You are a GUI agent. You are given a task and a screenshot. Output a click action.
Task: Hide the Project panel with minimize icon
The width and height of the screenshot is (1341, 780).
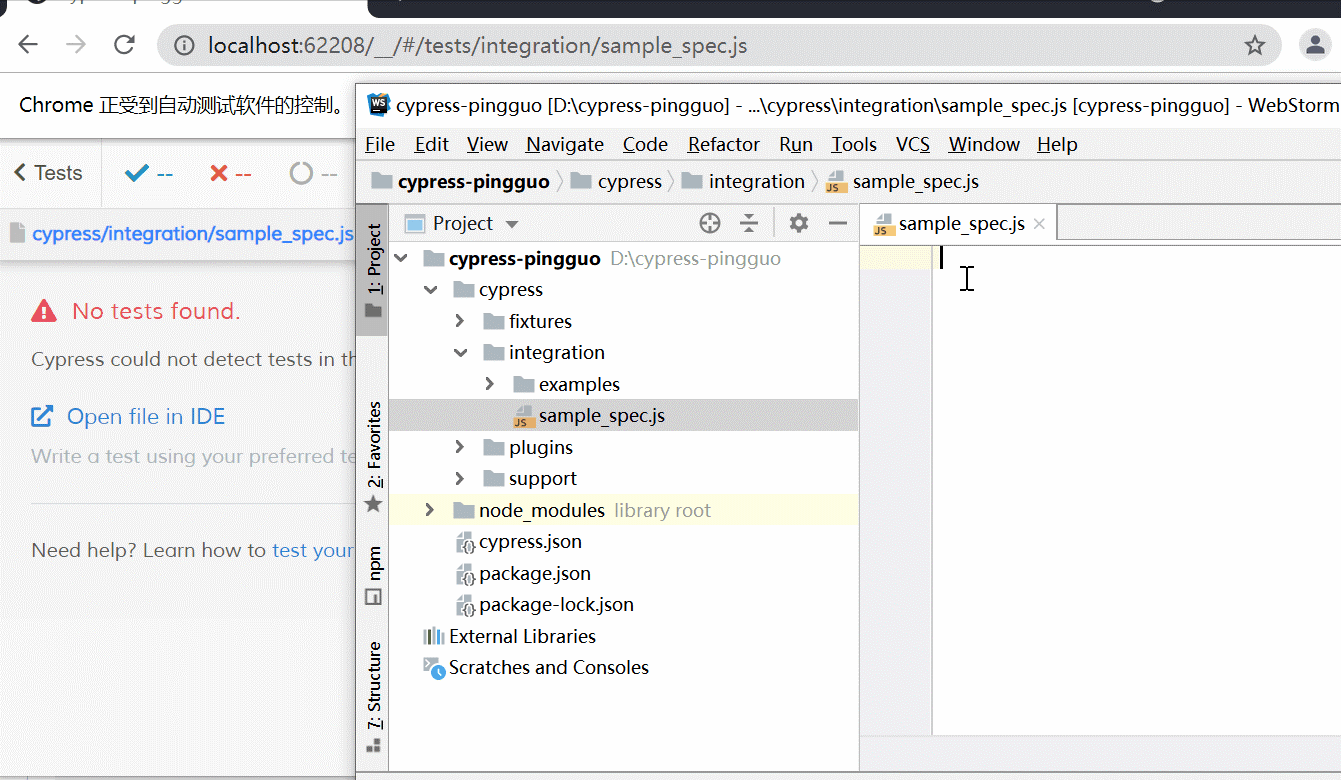(x=838, y=223)
